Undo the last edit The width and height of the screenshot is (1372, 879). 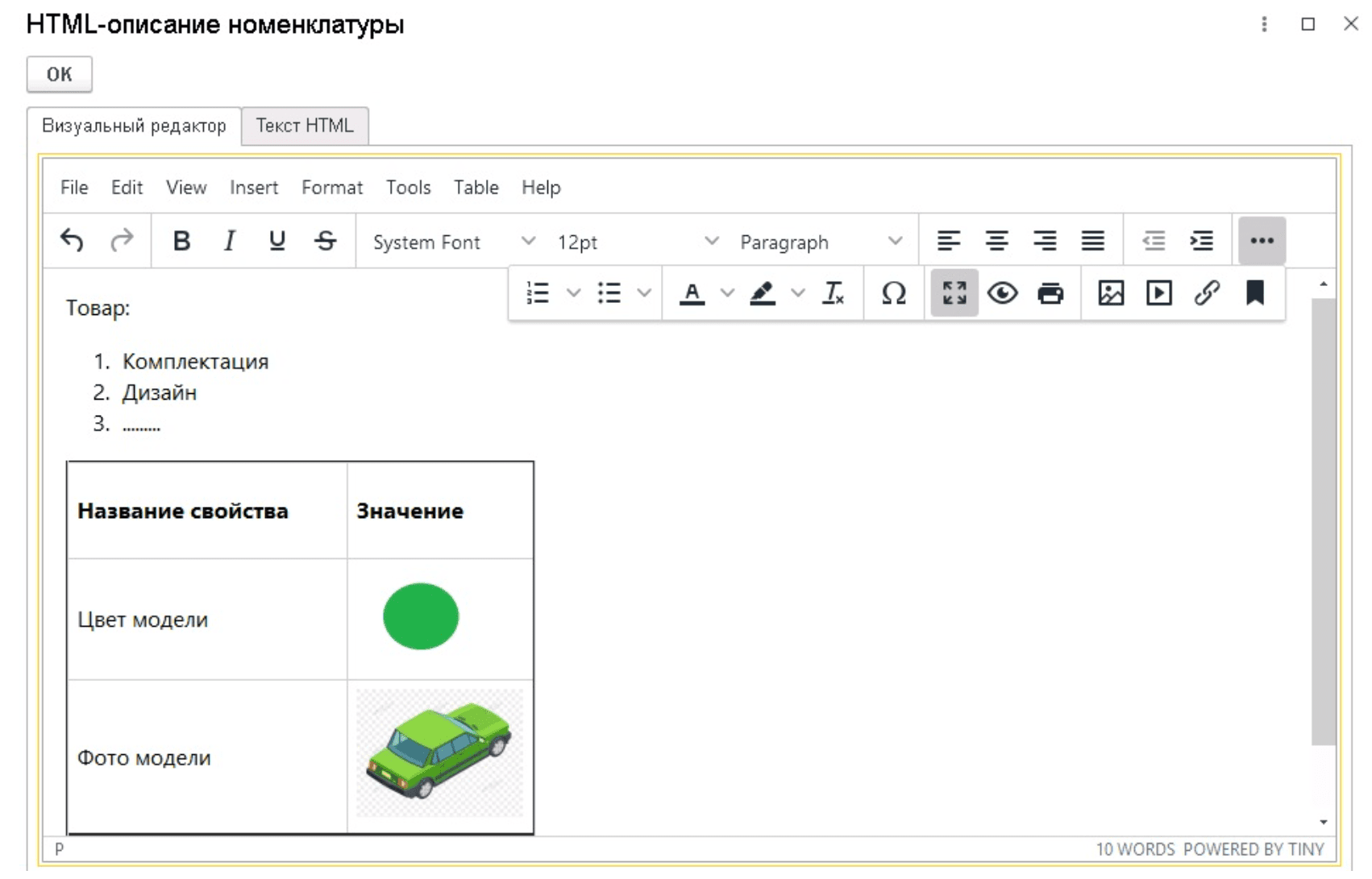(x=73, y=241)
